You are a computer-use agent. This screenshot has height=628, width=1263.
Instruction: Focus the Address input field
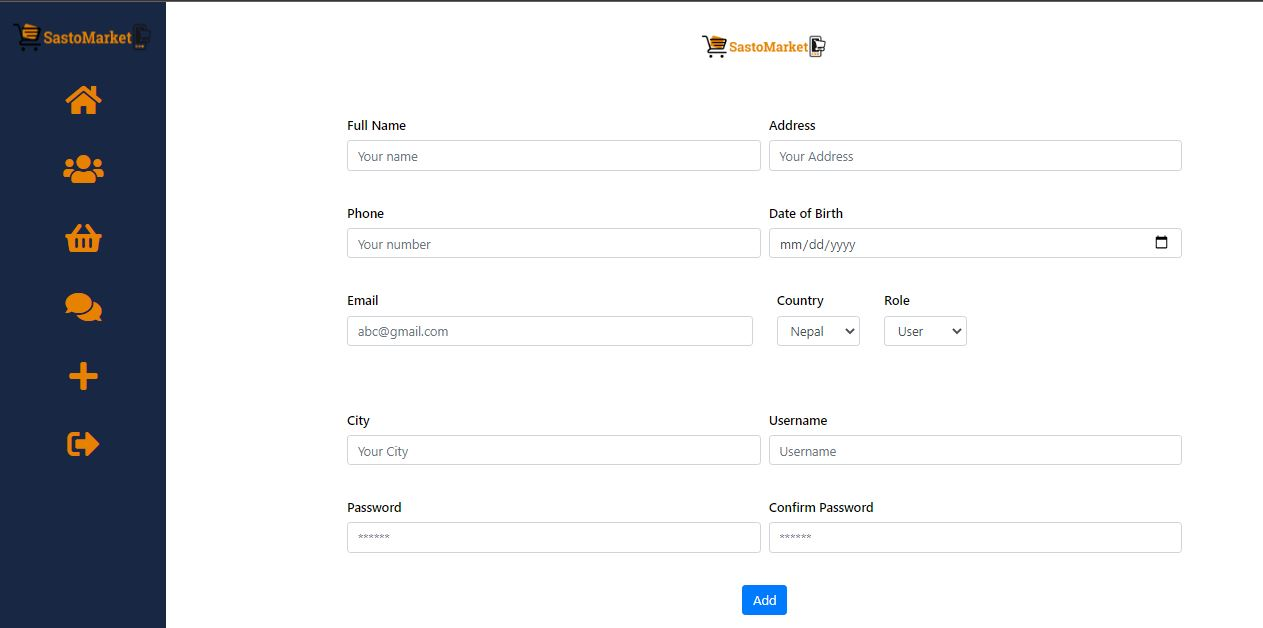(x=975, y=156)
